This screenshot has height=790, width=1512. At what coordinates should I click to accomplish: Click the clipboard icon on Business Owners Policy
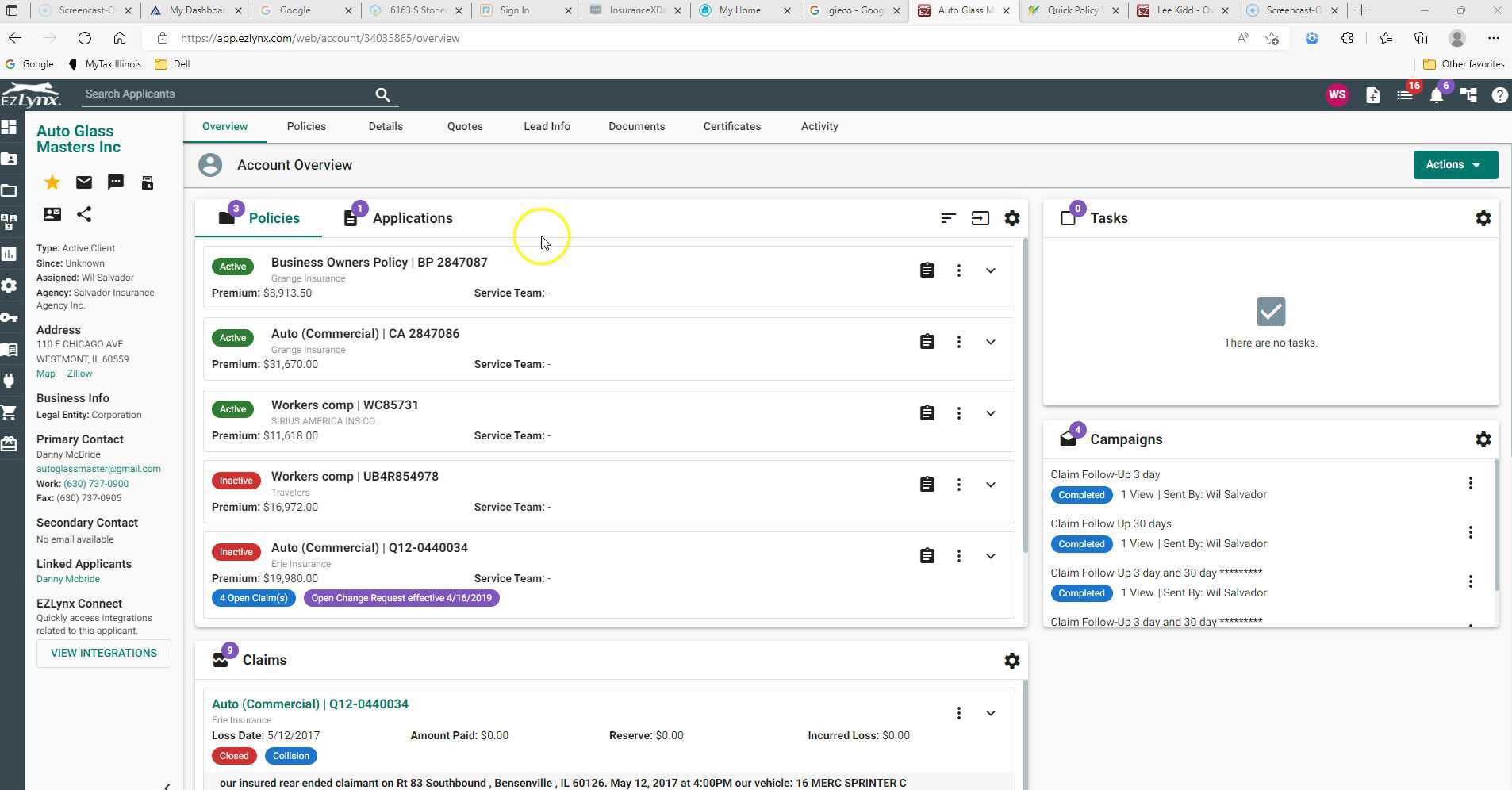[927, 270]
